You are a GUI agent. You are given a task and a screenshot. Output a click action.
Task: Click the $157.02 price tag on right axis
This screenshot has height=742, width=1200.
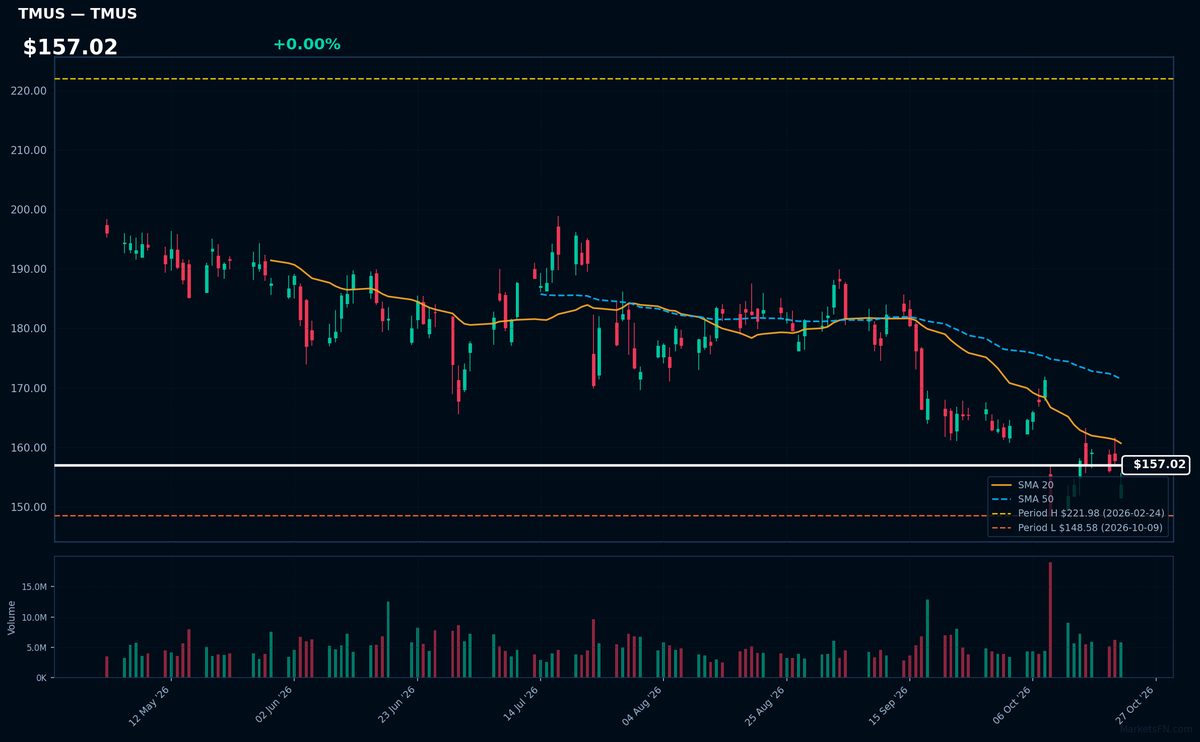1156,465
